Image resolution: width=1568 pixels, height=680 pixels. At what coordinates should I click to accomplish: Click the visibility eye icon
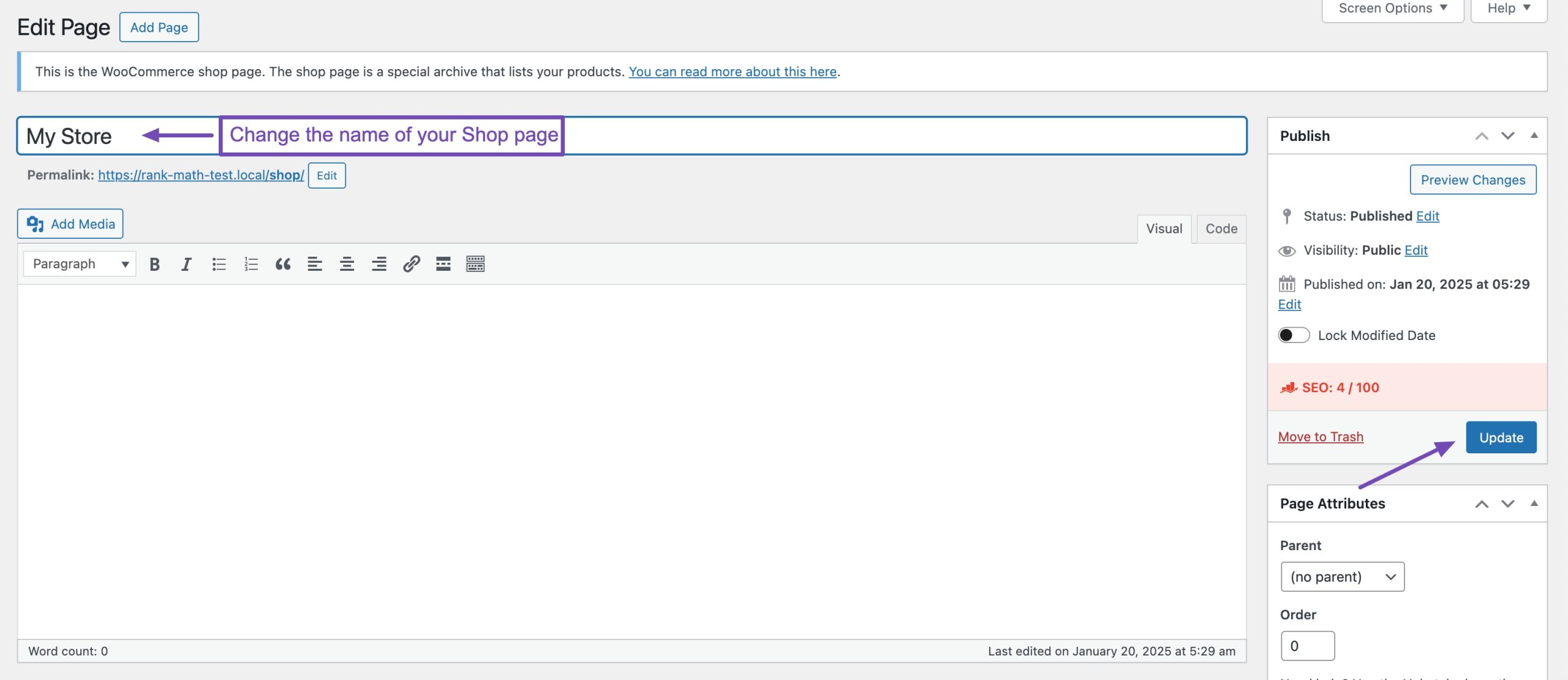(x=1287, y=251)
